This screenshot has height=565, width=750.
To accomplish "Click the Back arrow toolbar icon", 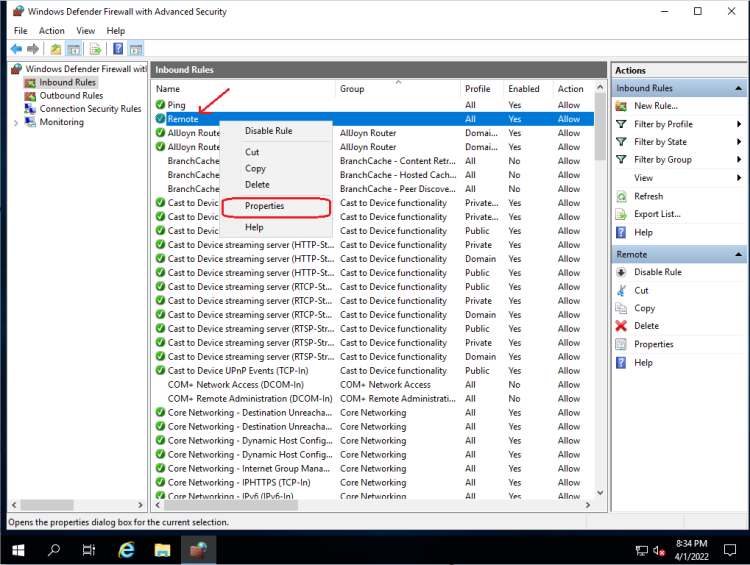I will (x=16, y=49).
